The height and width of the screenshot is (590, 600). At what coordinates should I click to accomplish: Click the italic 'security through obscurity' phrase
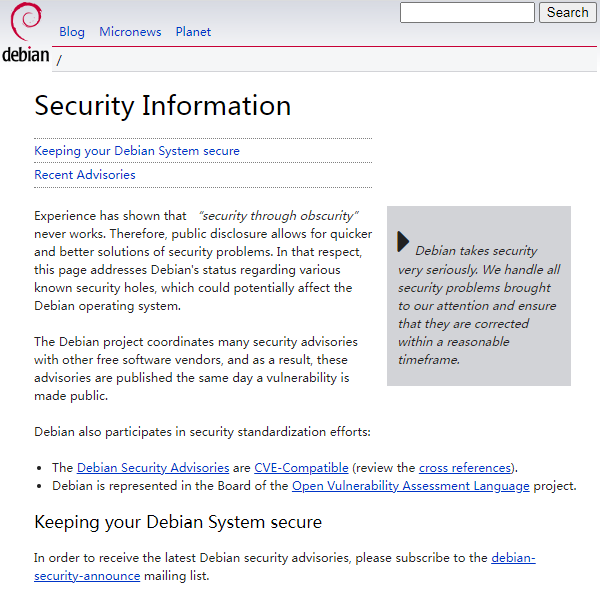coord(279,215)
